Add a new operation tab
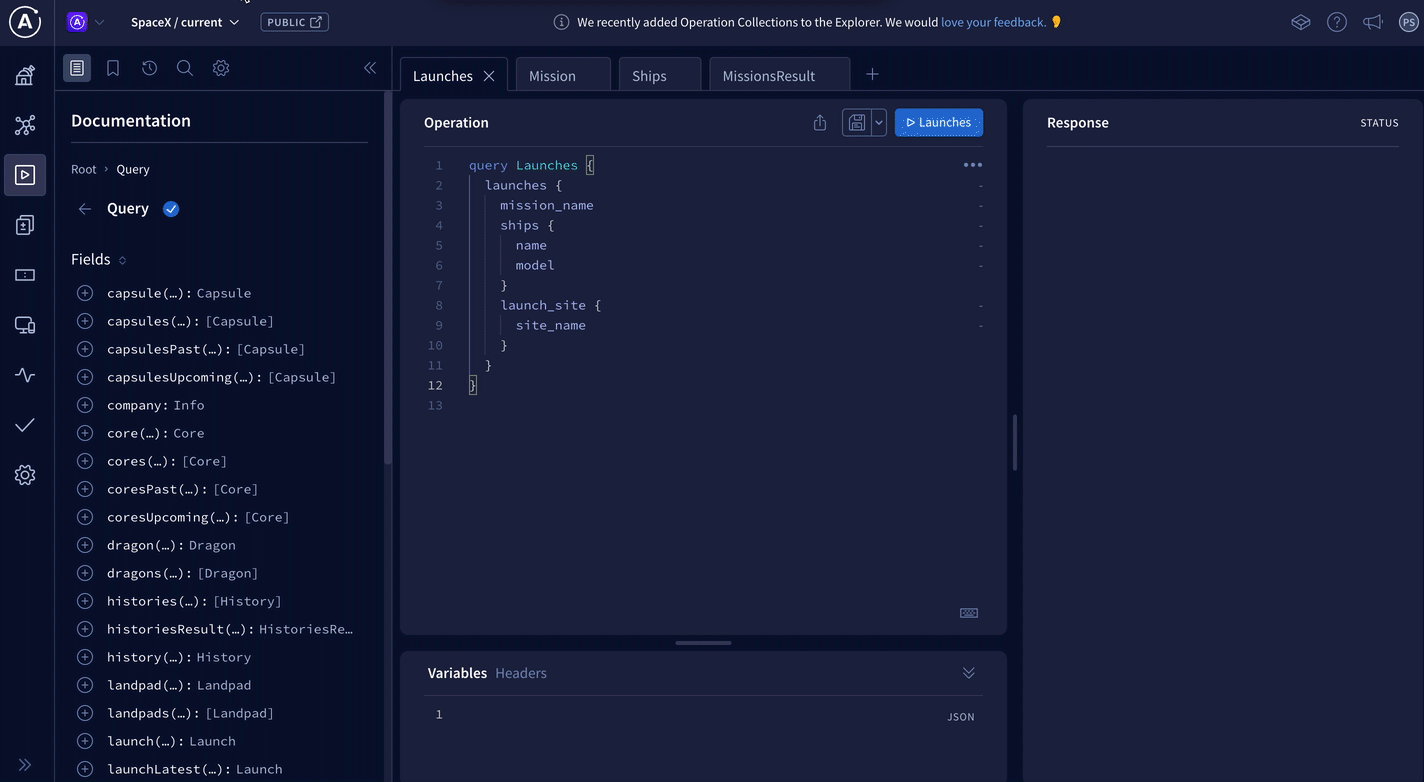 pyautogui.click(x=872, y=74)
